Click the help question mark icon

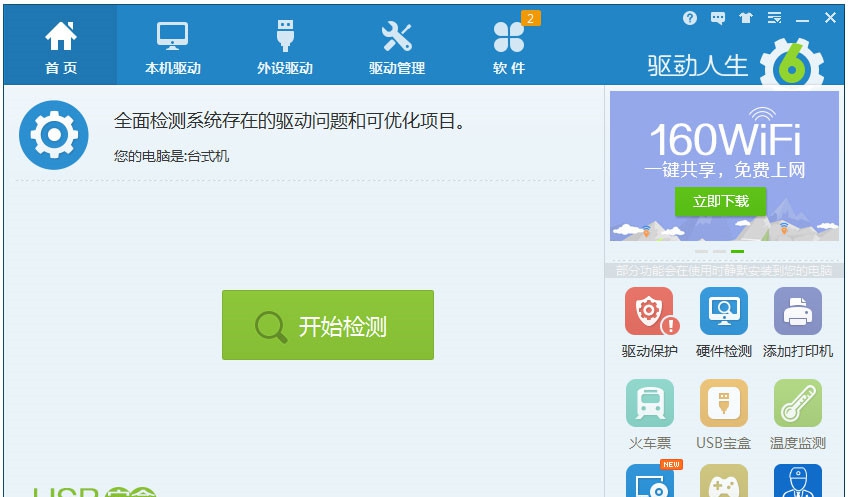[689, 18]
